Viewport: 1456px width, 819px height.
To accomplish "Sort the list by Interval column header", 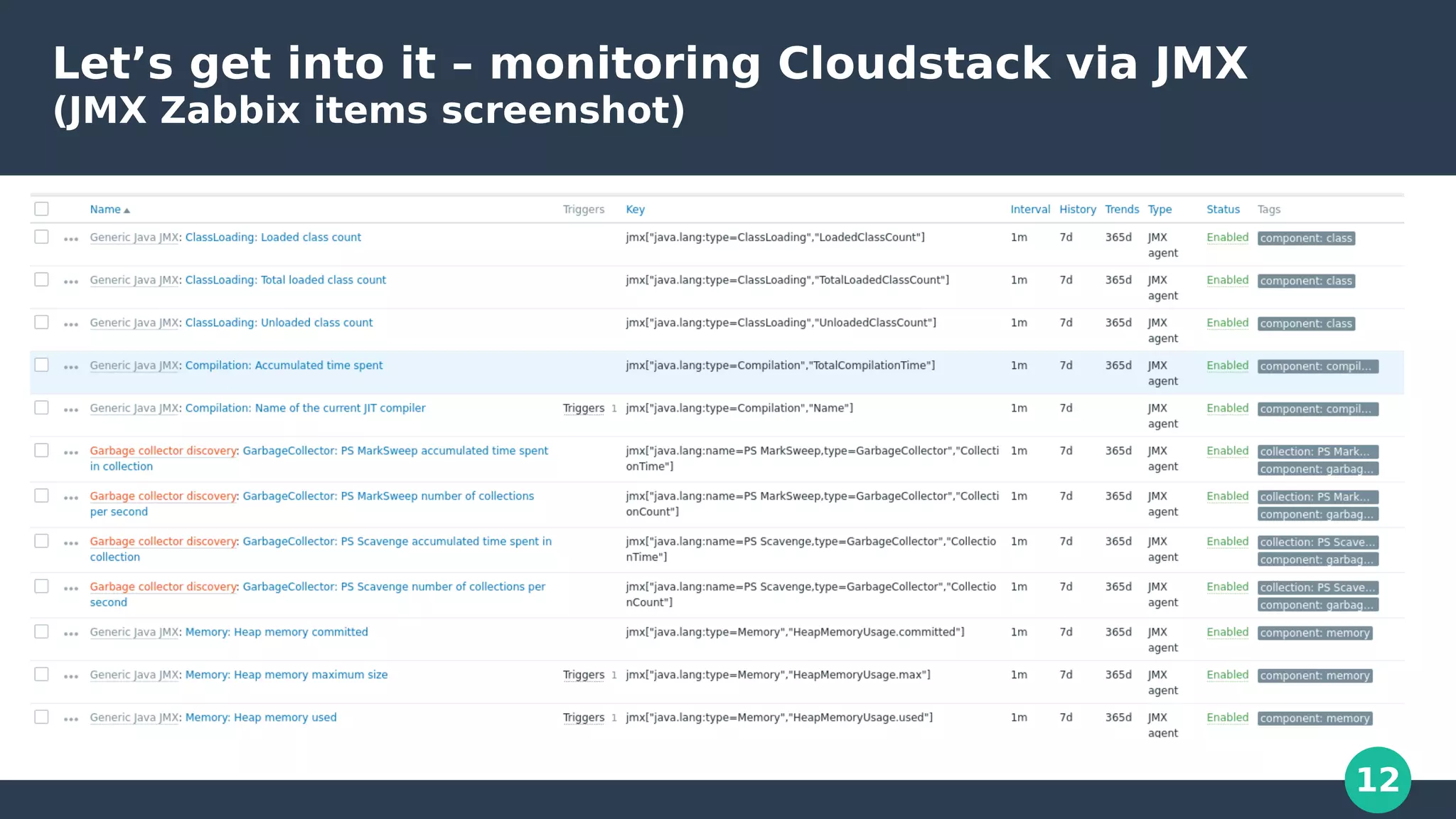I will [1029, 209].
